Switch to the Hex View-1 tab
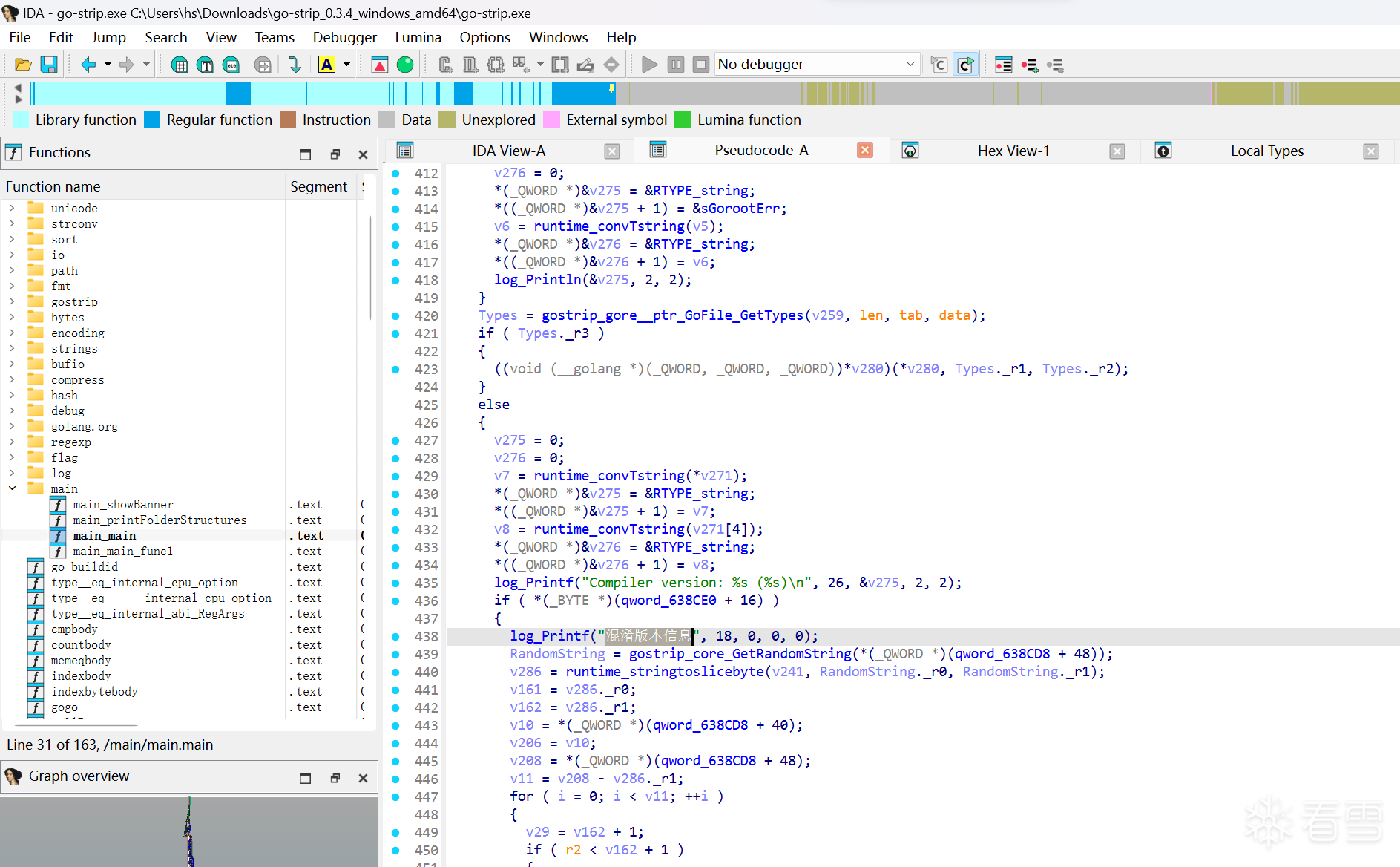Image resolution: width=1400 pixels, height=867 pixels. click(x=1013, y=151)
